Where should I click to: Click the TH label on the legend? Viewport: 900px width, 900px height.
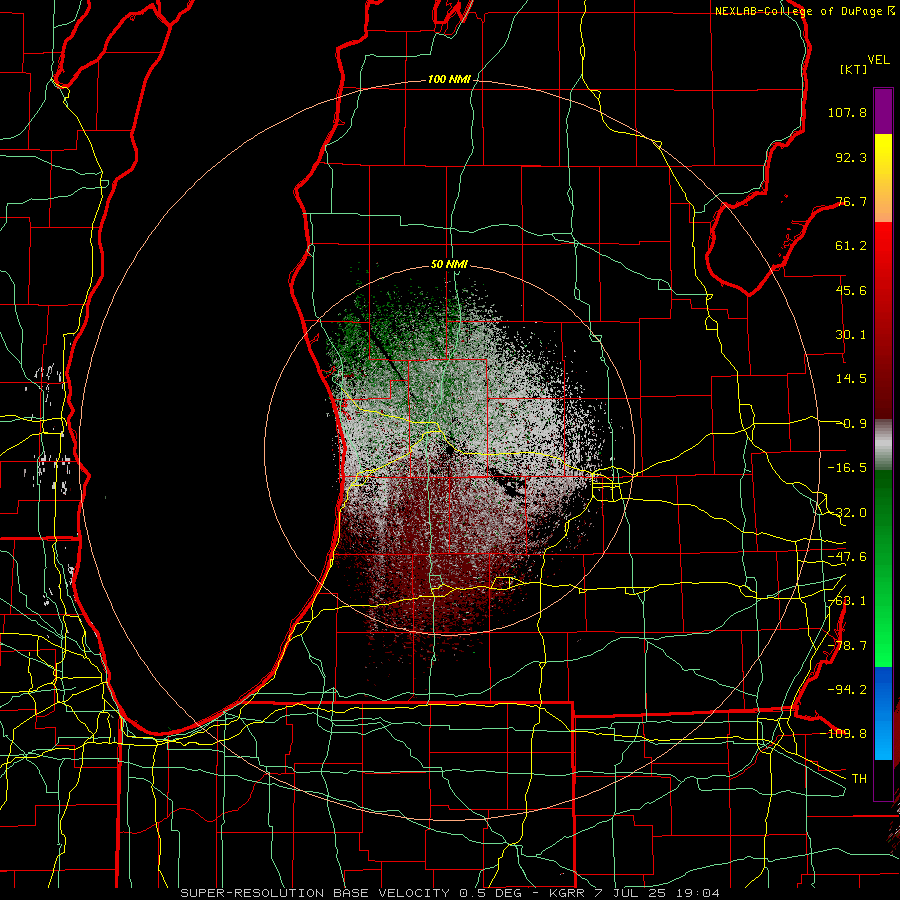859,779
